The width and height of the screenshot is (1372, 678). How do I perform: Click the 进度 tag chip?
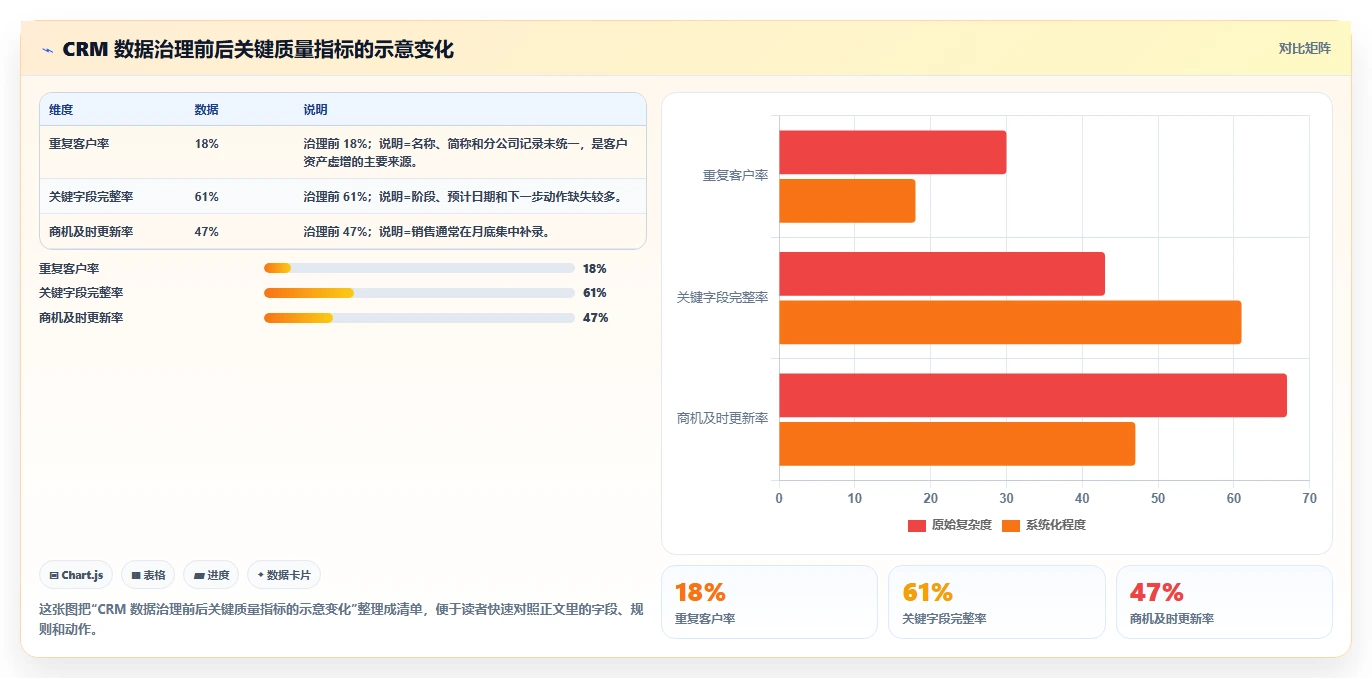[211, 575]
